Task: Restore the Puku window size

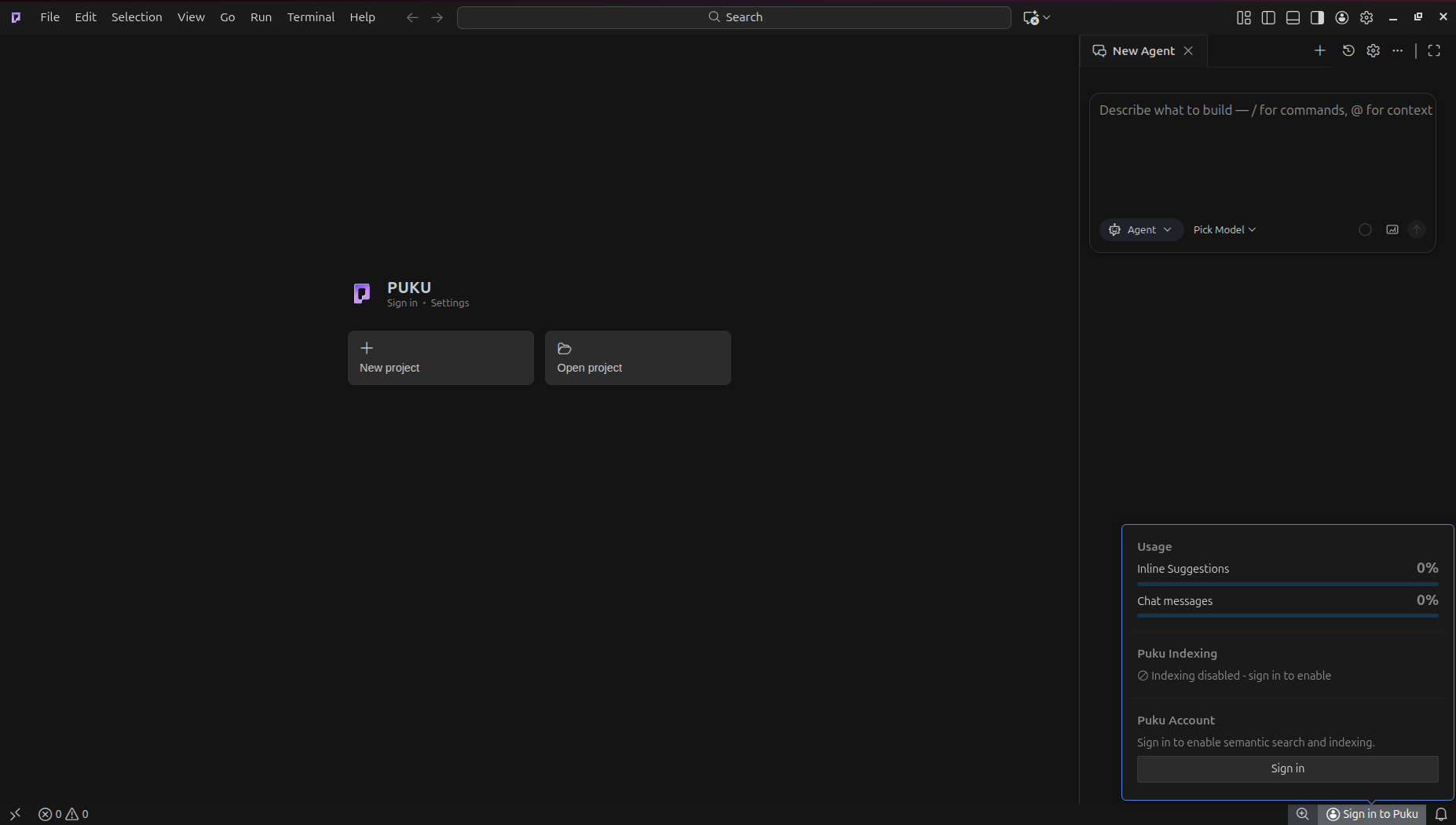Action: point(1418,17)
